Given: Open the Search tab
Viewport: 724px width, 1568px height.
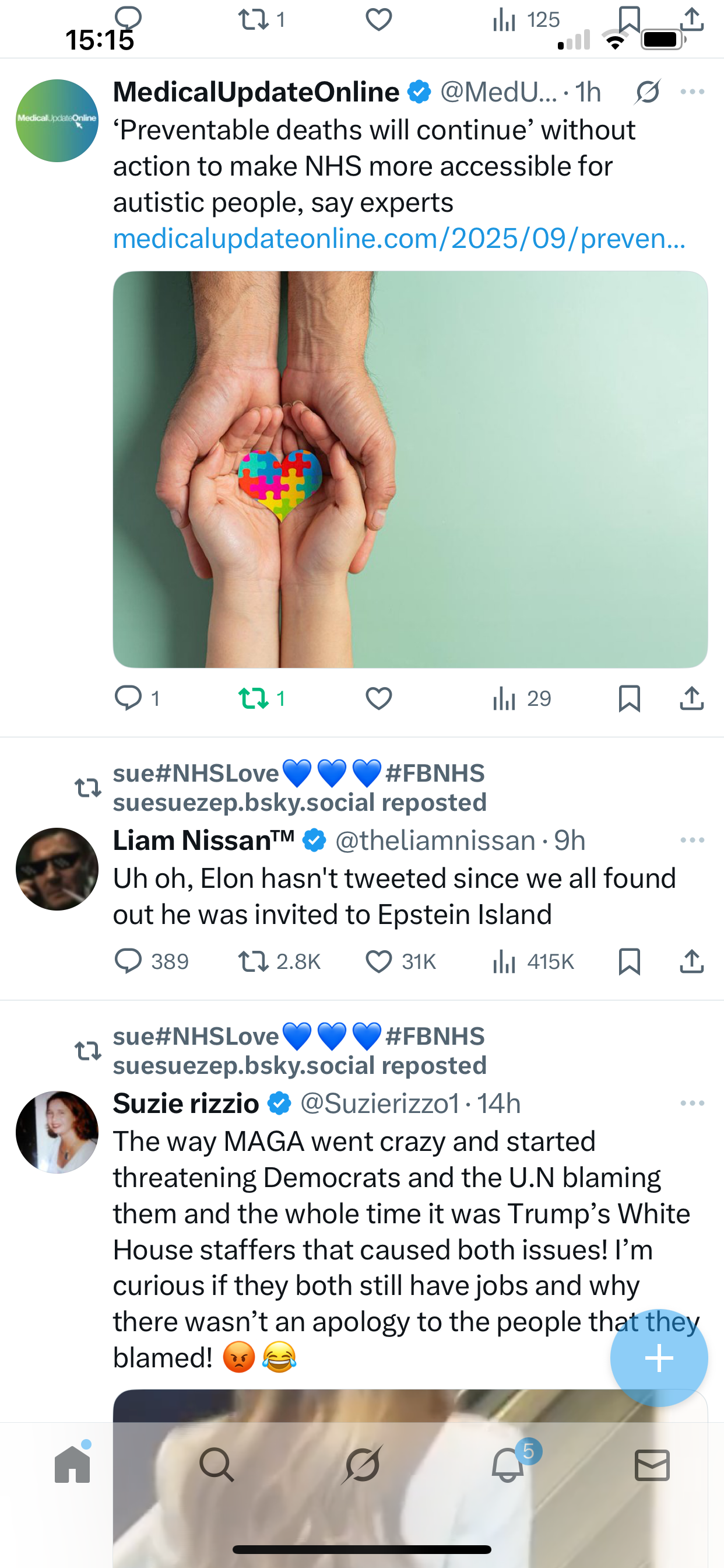Looking at the screenshot, I should (x=217, y=1465).
